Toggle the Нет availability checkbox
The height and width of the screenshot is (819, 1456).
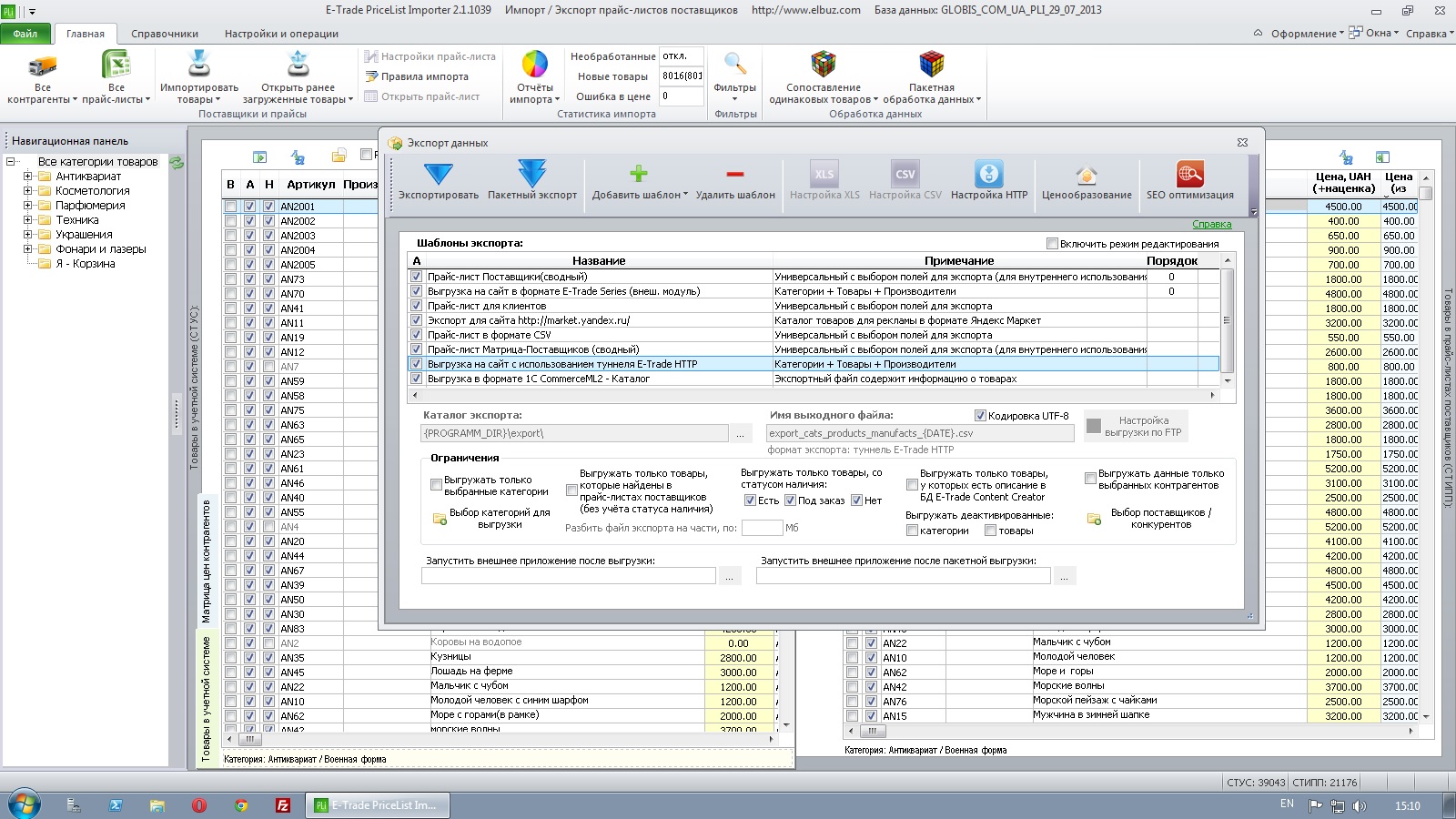click(x=856, y=500)
